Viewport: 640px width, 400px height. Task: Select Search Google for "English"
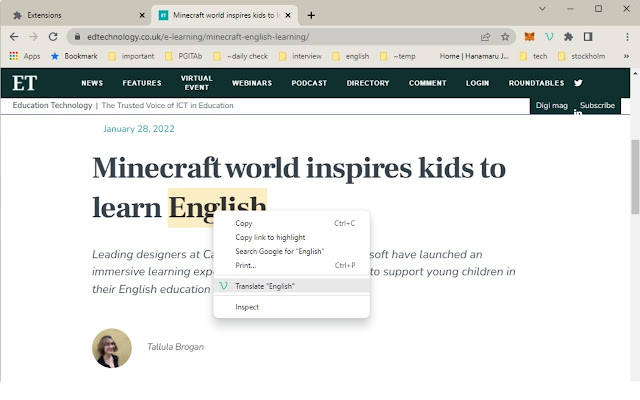pos(291,251)
